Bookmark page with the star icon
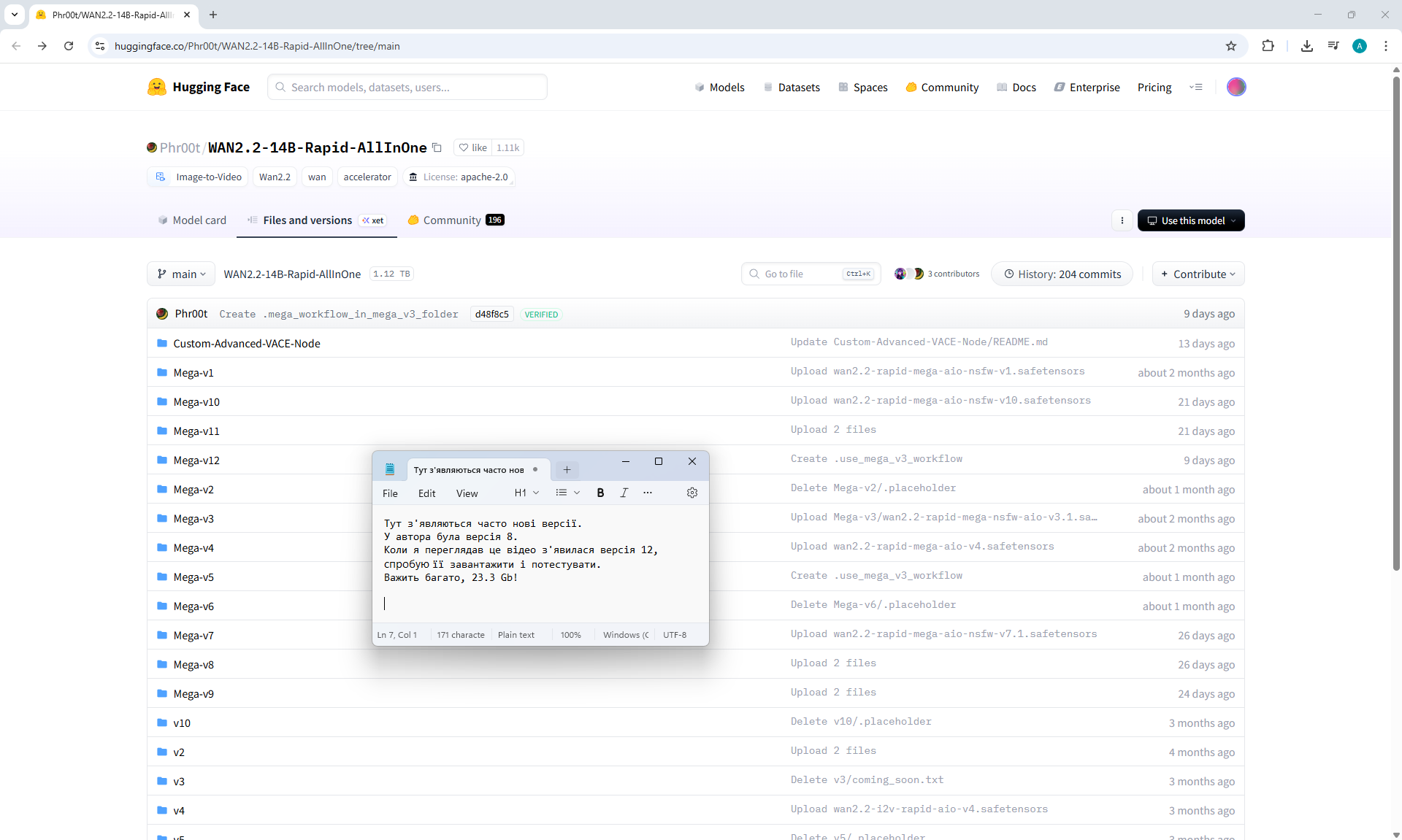The image size is (1402, 840). click(x=1231, y=46)
